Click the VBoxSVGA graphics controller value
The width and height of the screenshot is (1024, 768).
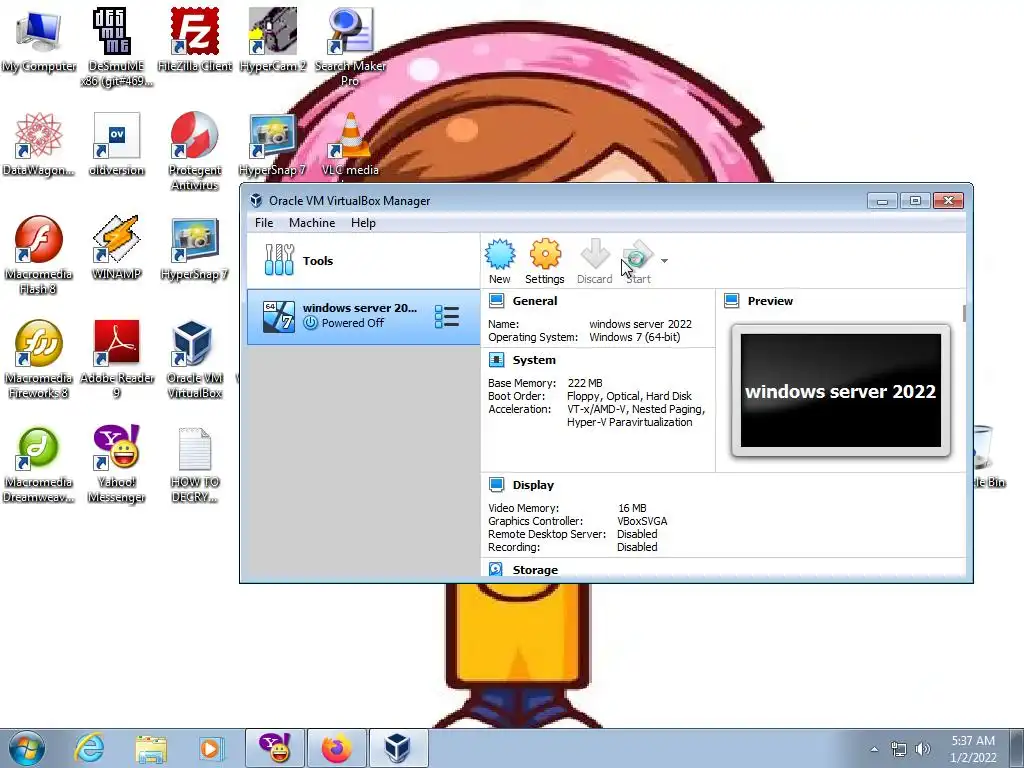pos(642,521)
